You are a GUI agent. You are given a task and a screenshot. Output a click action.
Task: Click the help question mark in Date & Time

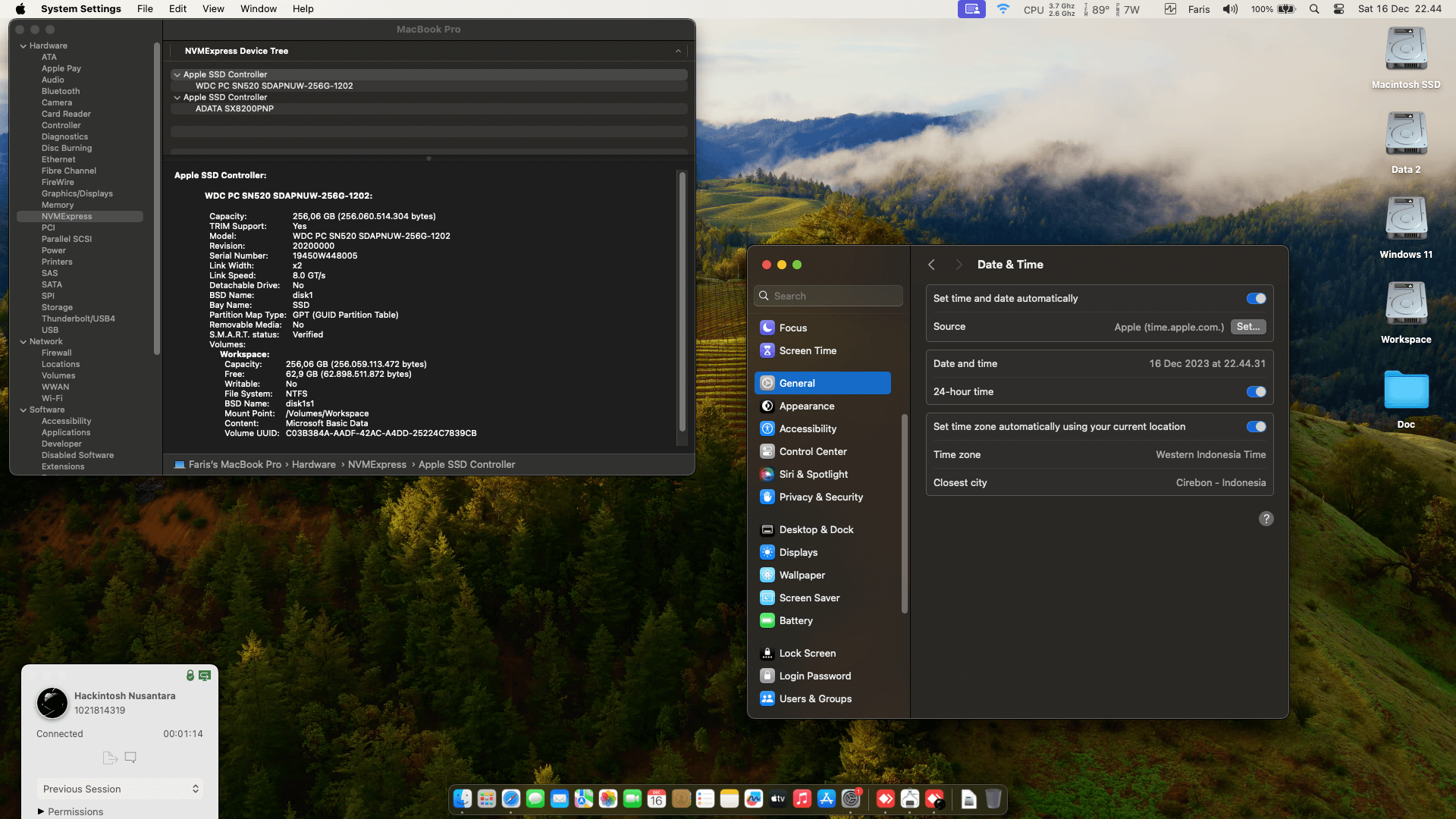click(1266, 519)
